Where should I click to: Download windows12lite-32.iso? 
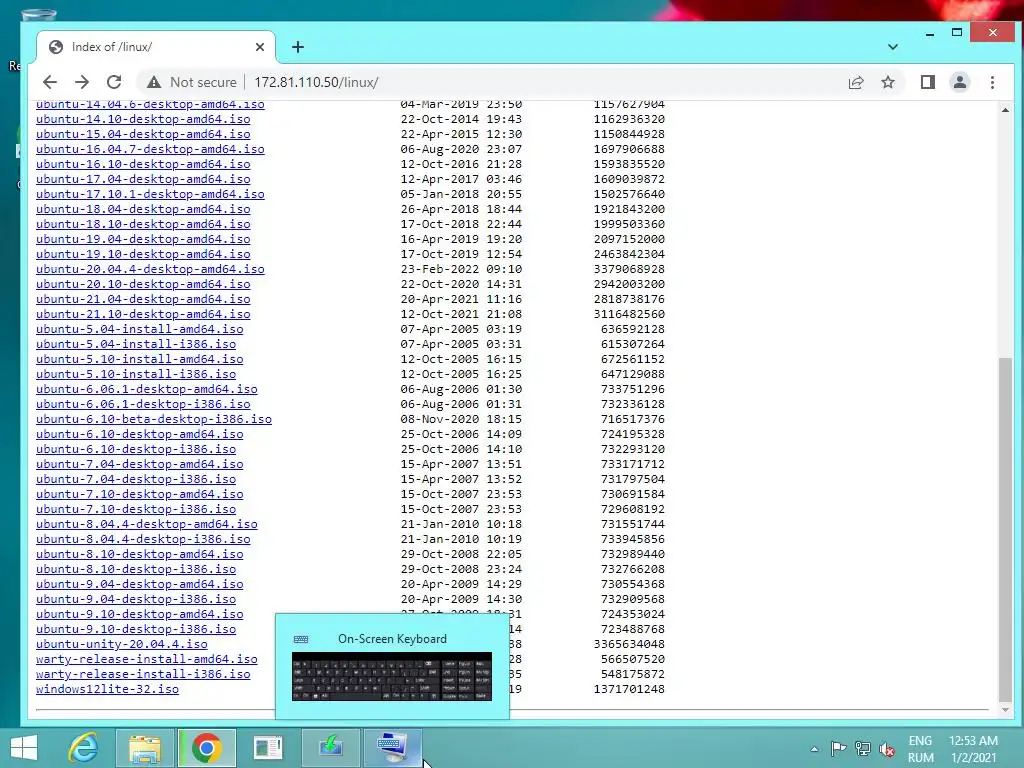click(x=107, y=690)
